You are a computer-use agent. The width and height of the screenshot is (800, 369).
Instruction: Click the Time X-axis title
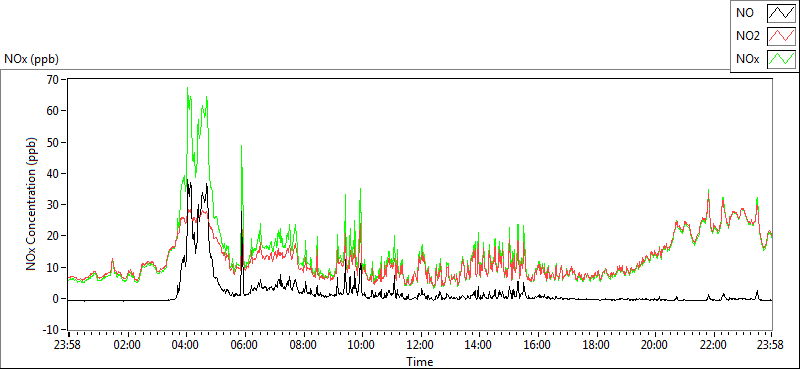click(419, 362)
